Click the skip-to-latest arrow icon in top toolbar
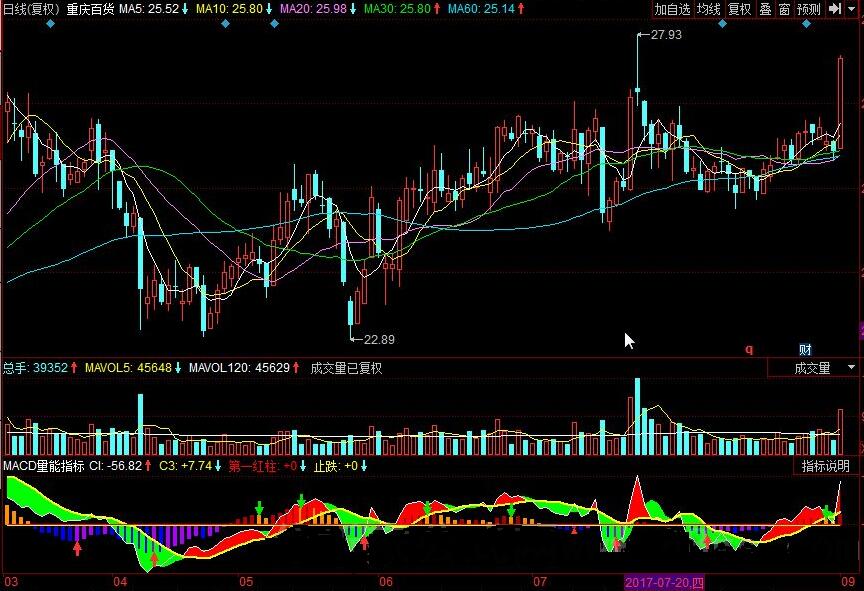 834,9
